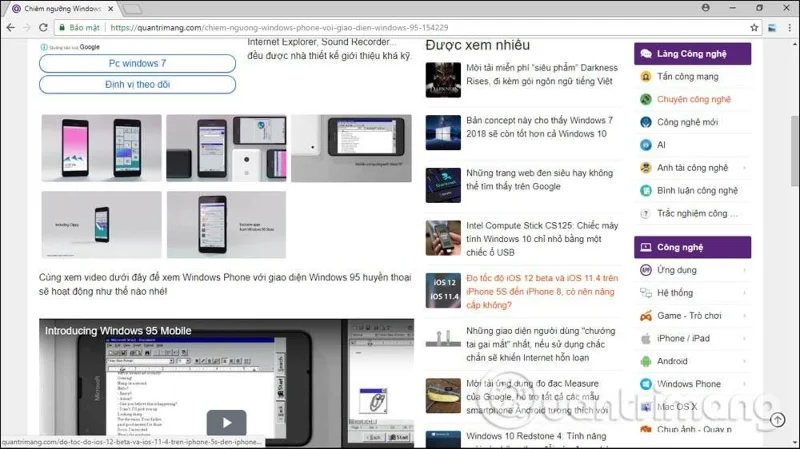Image resolution: width=800 pixels, height=449 pixels.
Task: Click the Trắc nghiệm công nghệ icon
Action: tap(646, 214)
